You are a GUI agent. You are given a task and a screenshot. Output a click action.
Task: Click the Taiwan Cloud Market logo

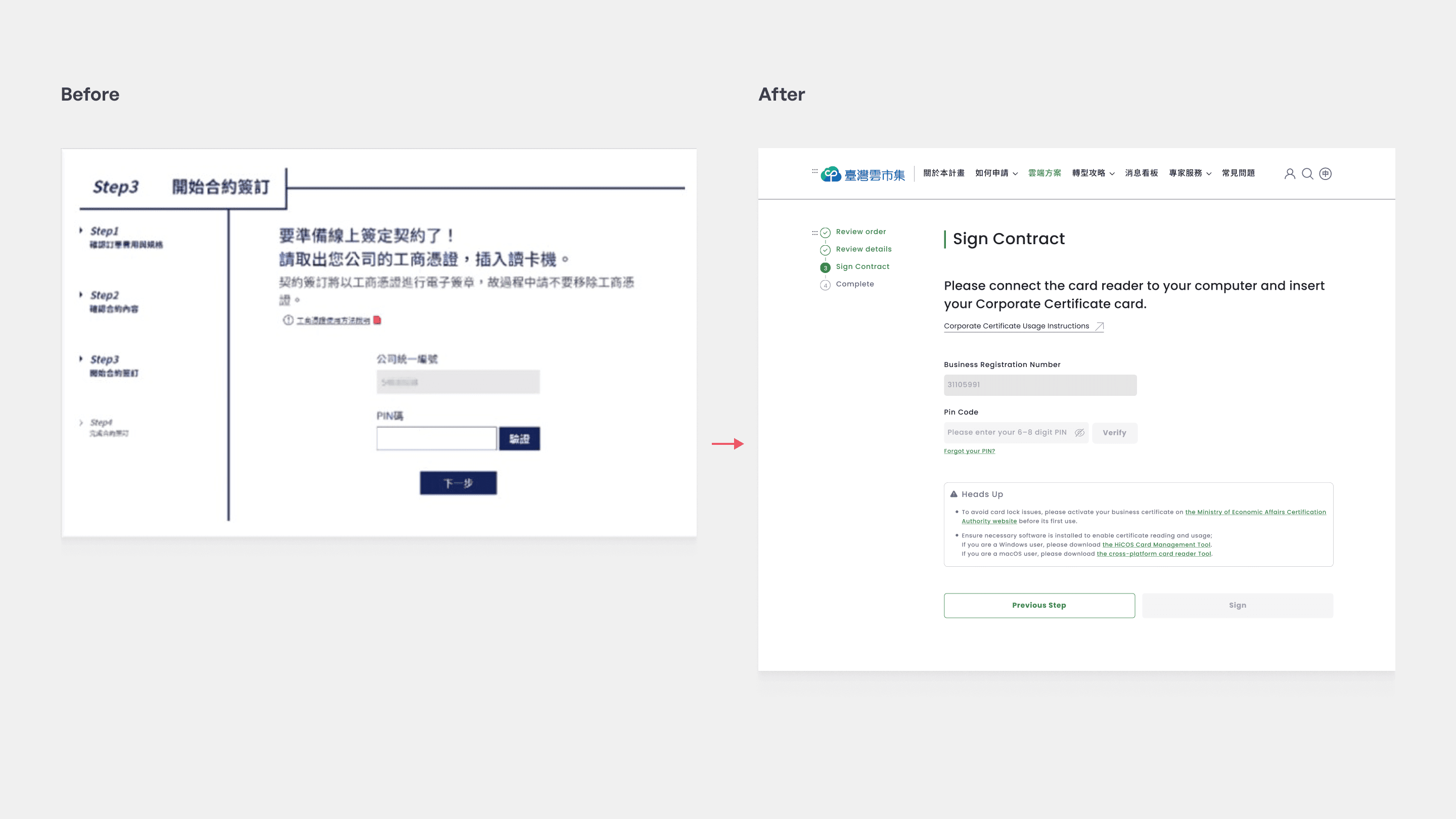pyautogui.click(x=862, y=174)
